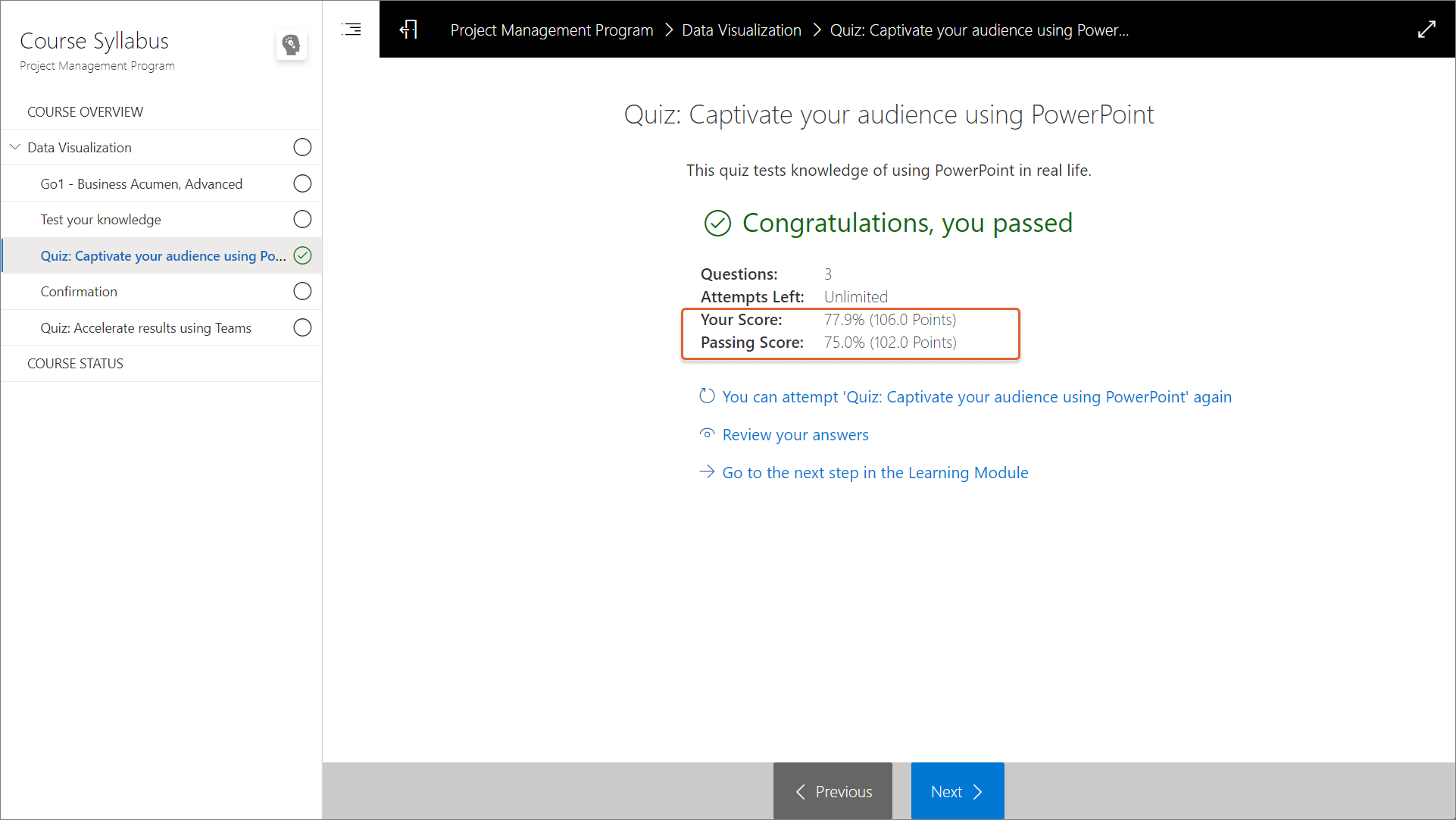Click the exit course icon
The height and width of the screenshot is (820, 1456).
[x=408, y=30]
